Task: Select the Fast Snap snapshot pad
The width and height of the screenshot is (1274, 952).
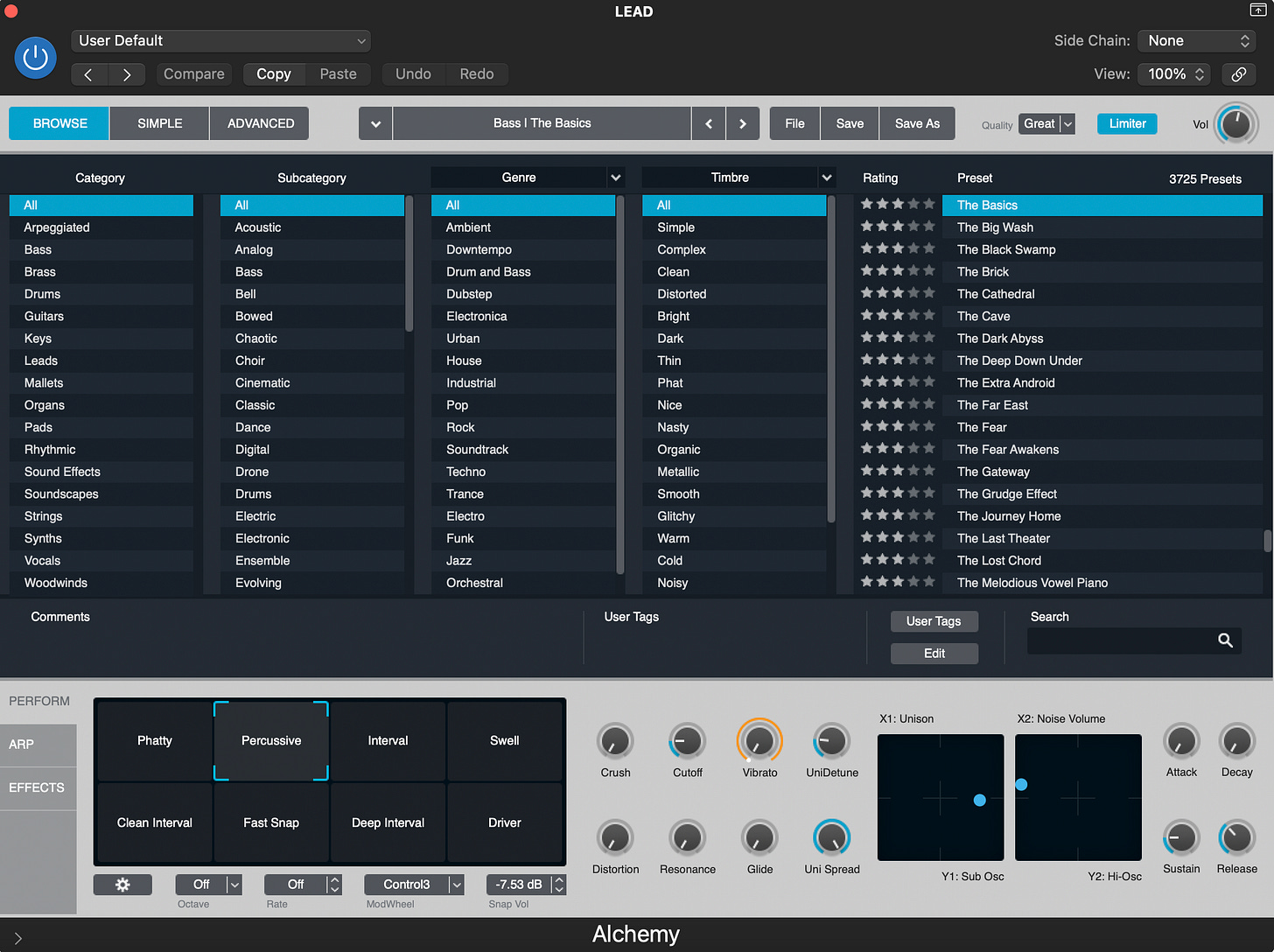Action: click(271, 822)
